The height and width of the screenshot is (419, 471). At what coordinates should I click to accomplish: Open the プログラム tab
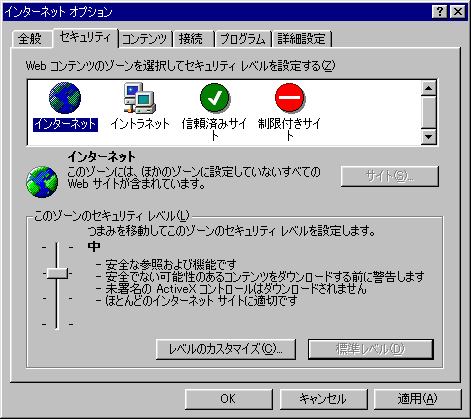coord(243,39)
